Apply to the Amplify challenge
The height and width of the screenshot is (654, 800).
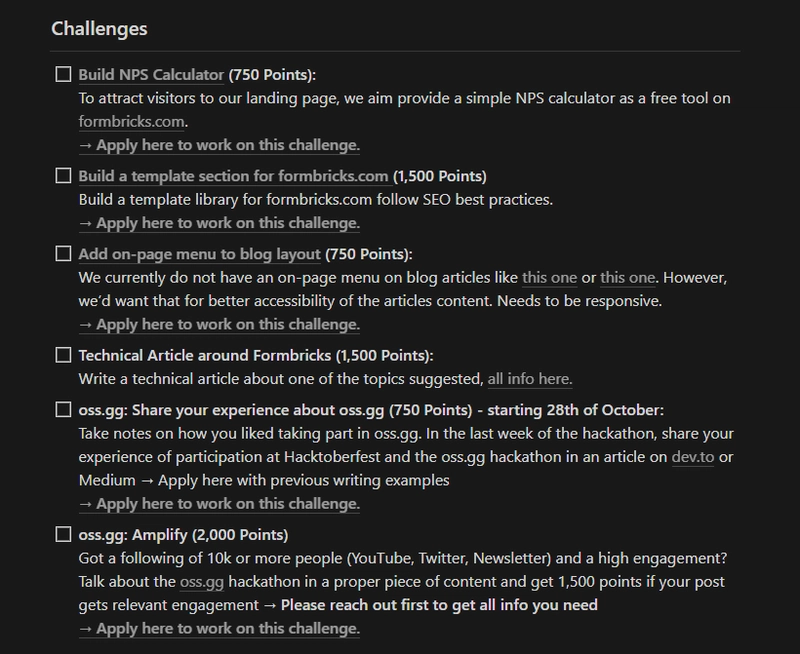click(x=219, y=629)
